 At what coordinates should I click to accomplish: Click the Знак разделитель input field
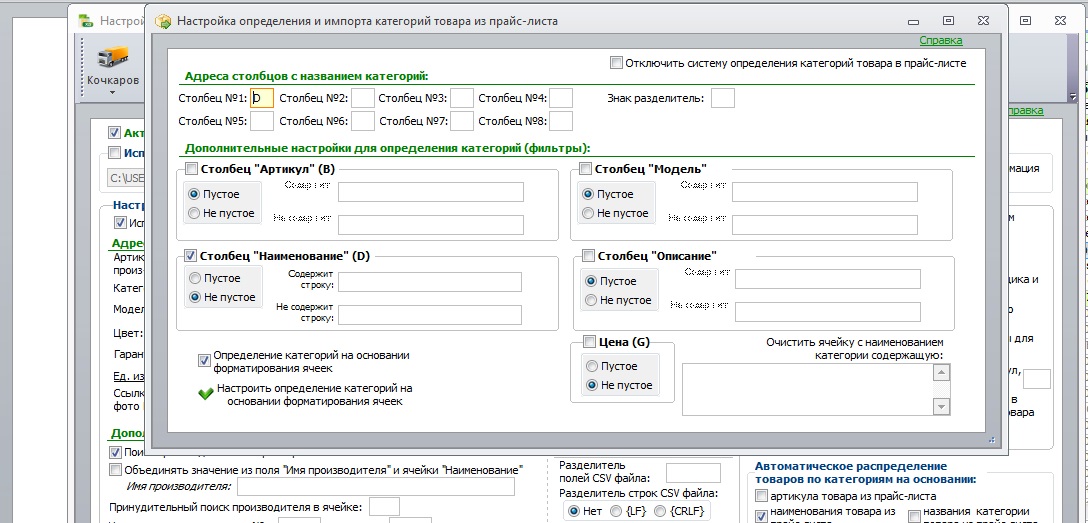pos(722,98)
